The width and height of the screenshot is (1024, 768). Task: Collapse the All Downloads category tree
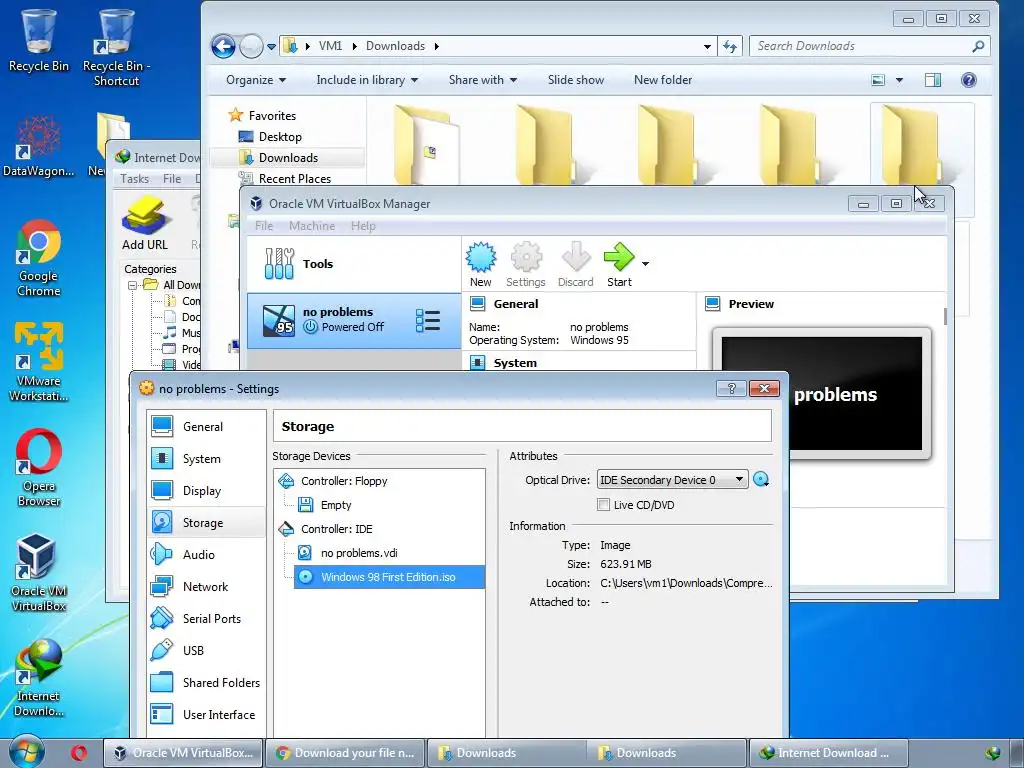(132, 285)
